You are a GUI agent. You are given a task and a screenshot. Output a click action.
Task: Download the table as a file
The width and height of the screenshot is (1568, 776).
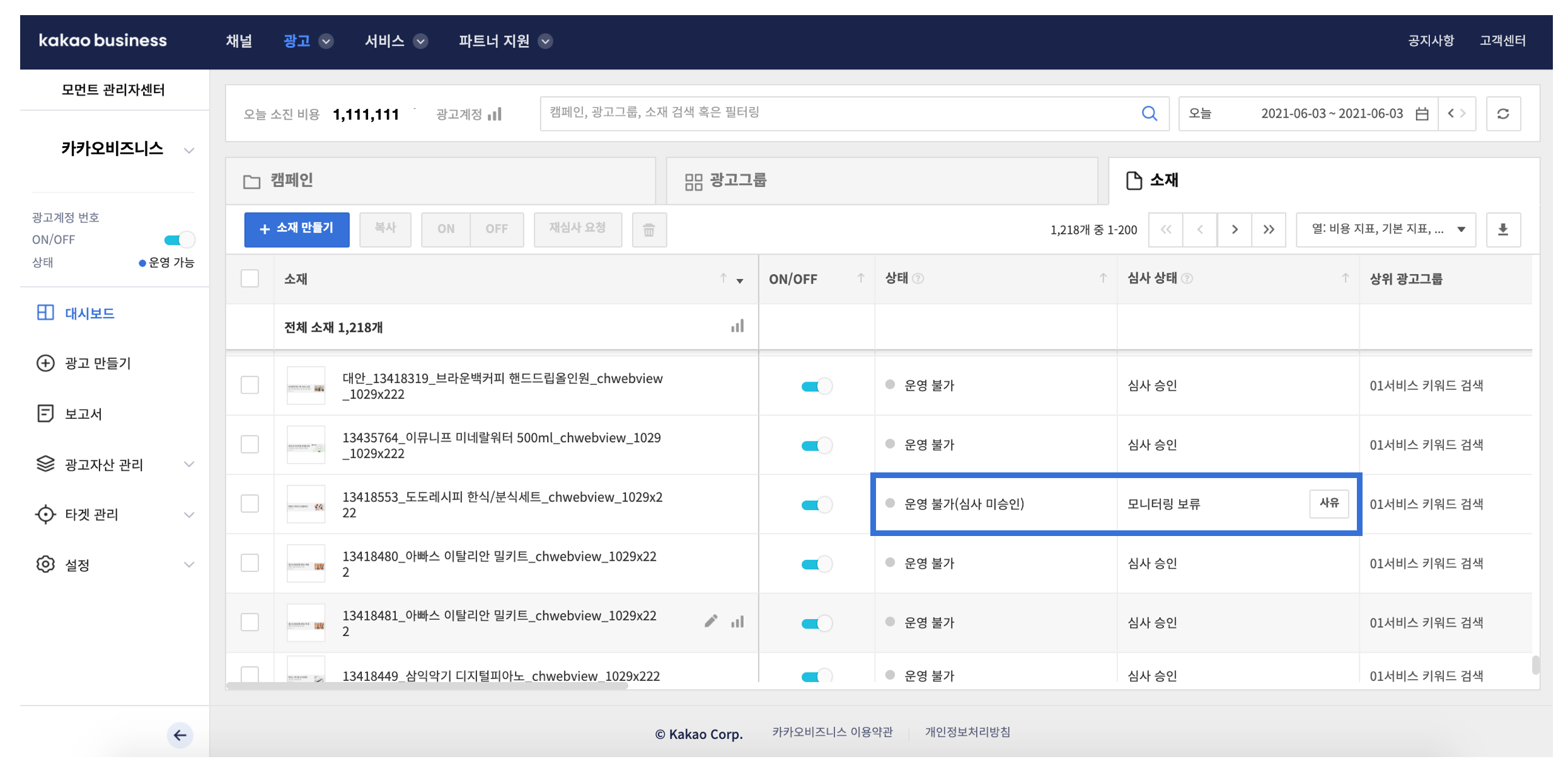coord(1503,229)
